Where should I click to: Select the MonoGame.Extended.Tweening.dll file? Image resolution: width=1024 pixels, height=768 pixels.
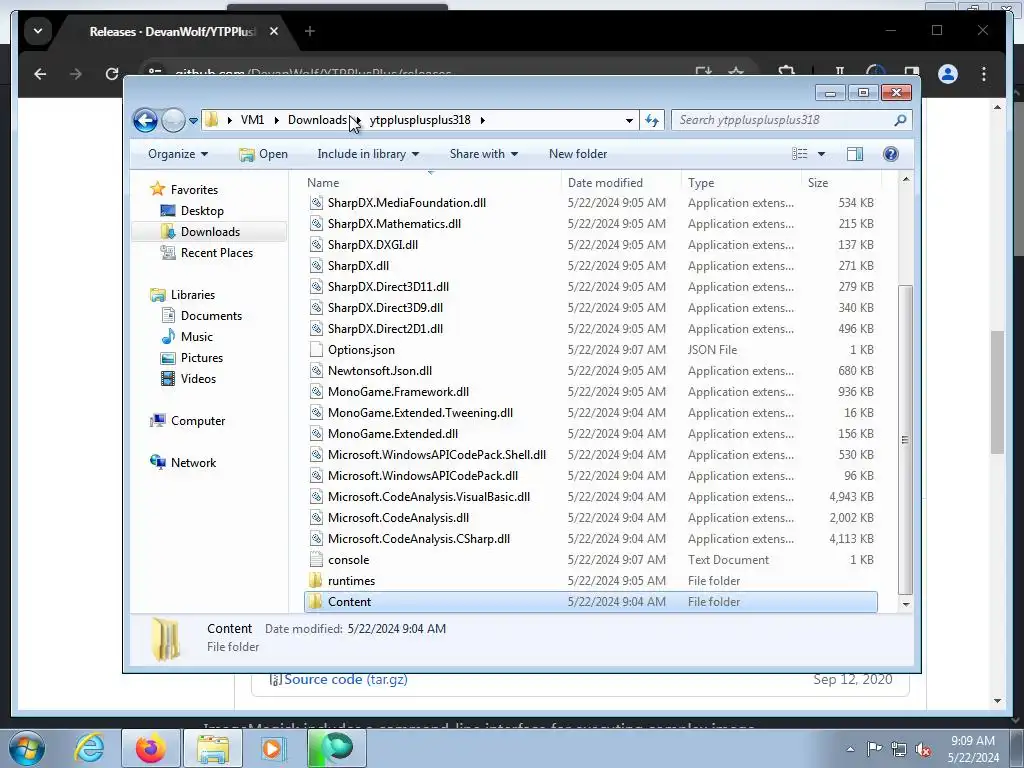(x=420, y=413)
